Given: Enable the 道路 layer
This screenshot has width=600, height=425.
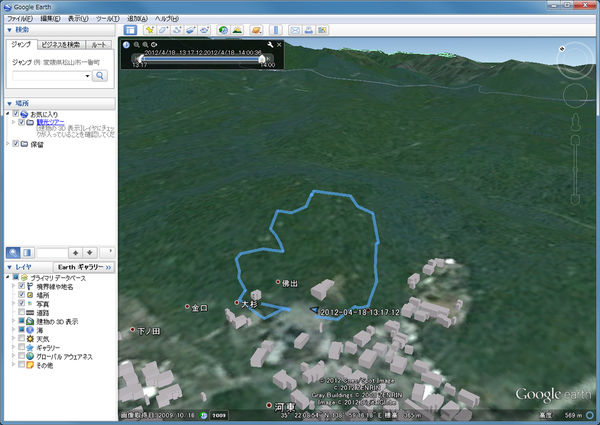Looking at the screenshot, I should coord(21,312).
